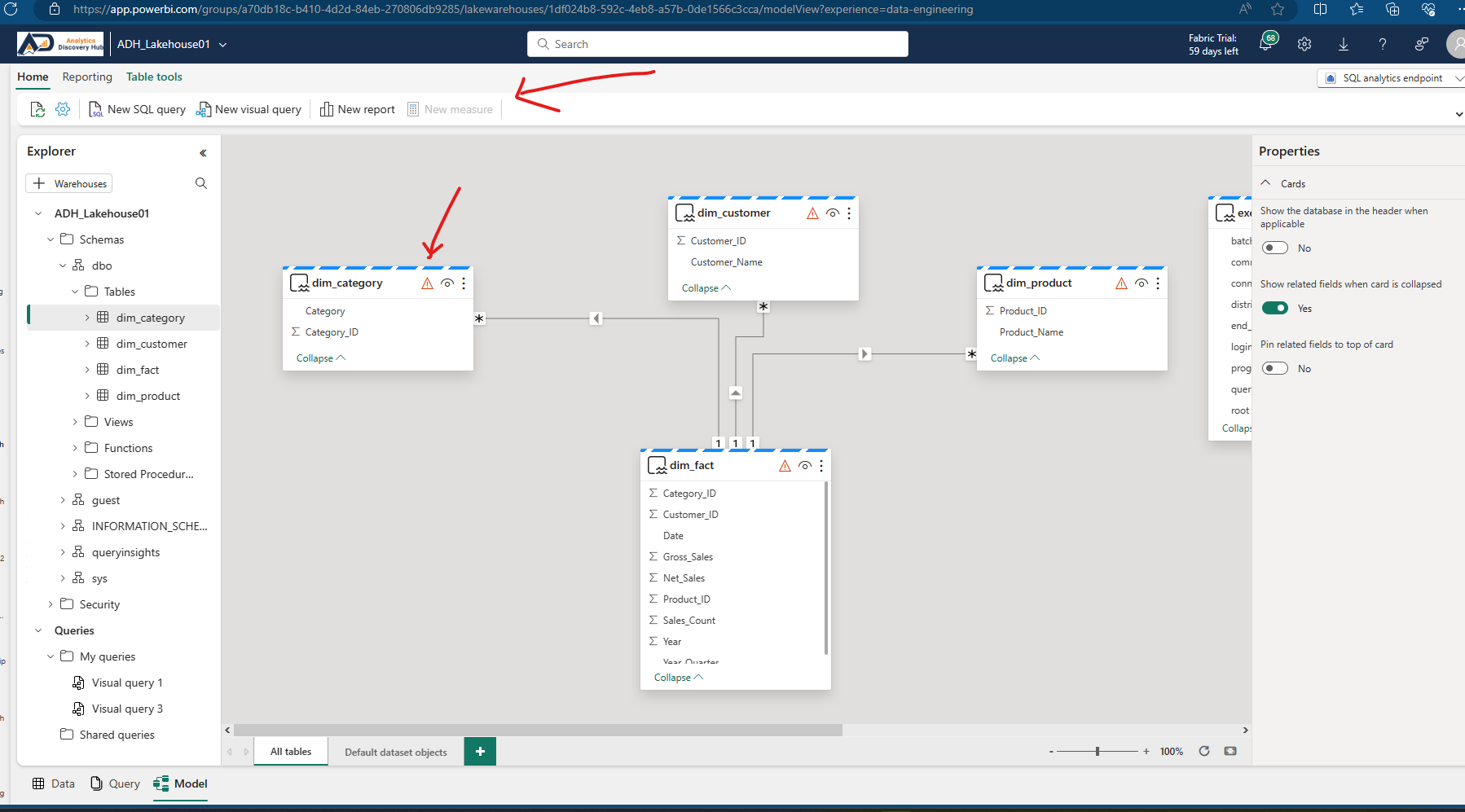Click the downloads icon in the top bar

1344,43
